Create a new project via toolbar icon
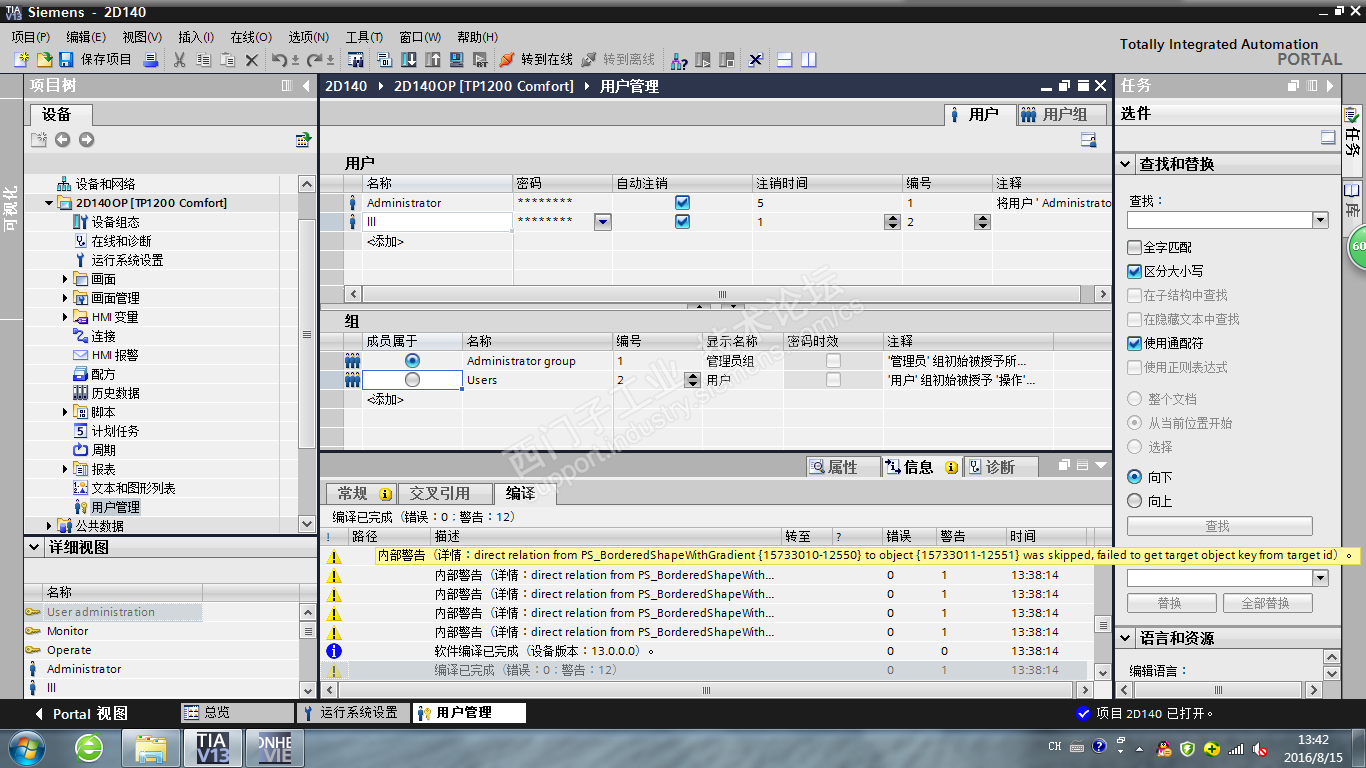Image resolution: width=1366 pixels, height=768 pixels. [x=21, y=60]
